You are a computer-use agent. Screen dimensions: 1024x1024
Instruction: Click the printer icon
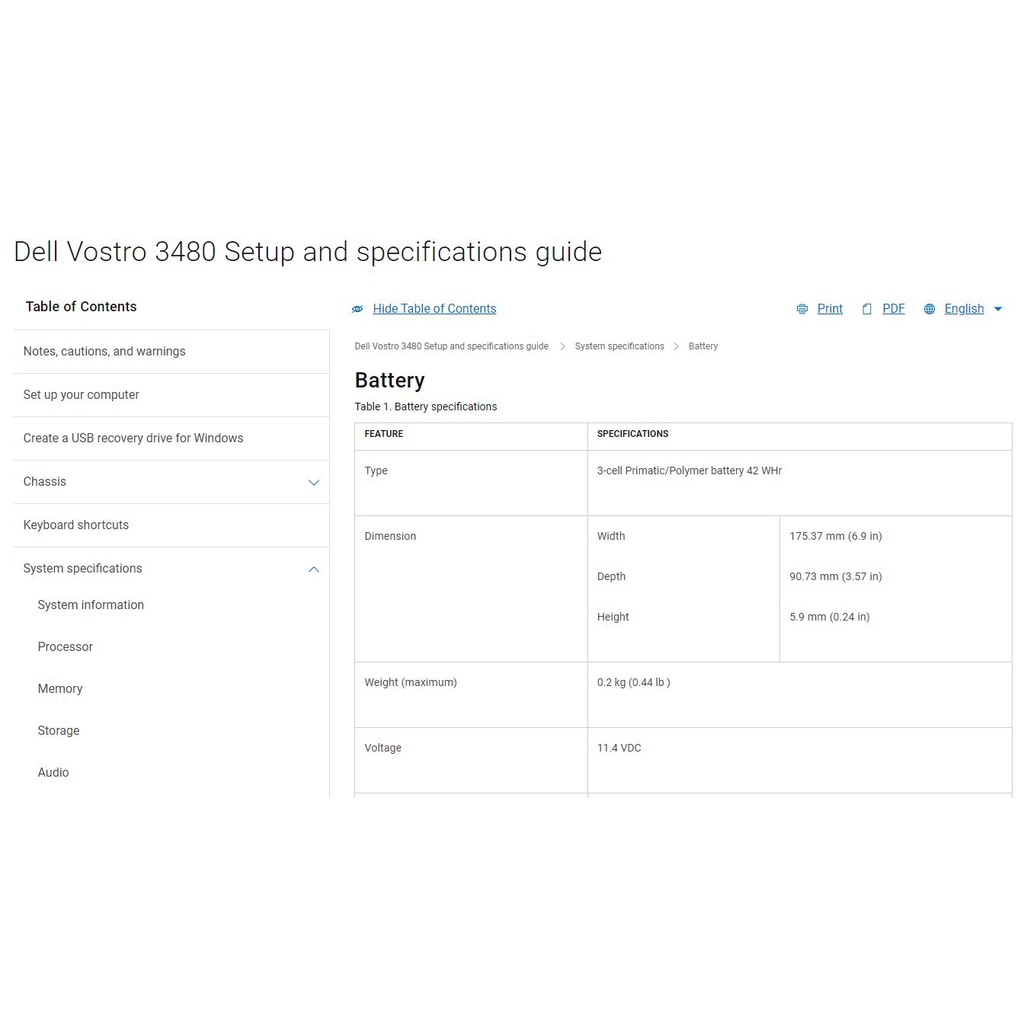802,309
